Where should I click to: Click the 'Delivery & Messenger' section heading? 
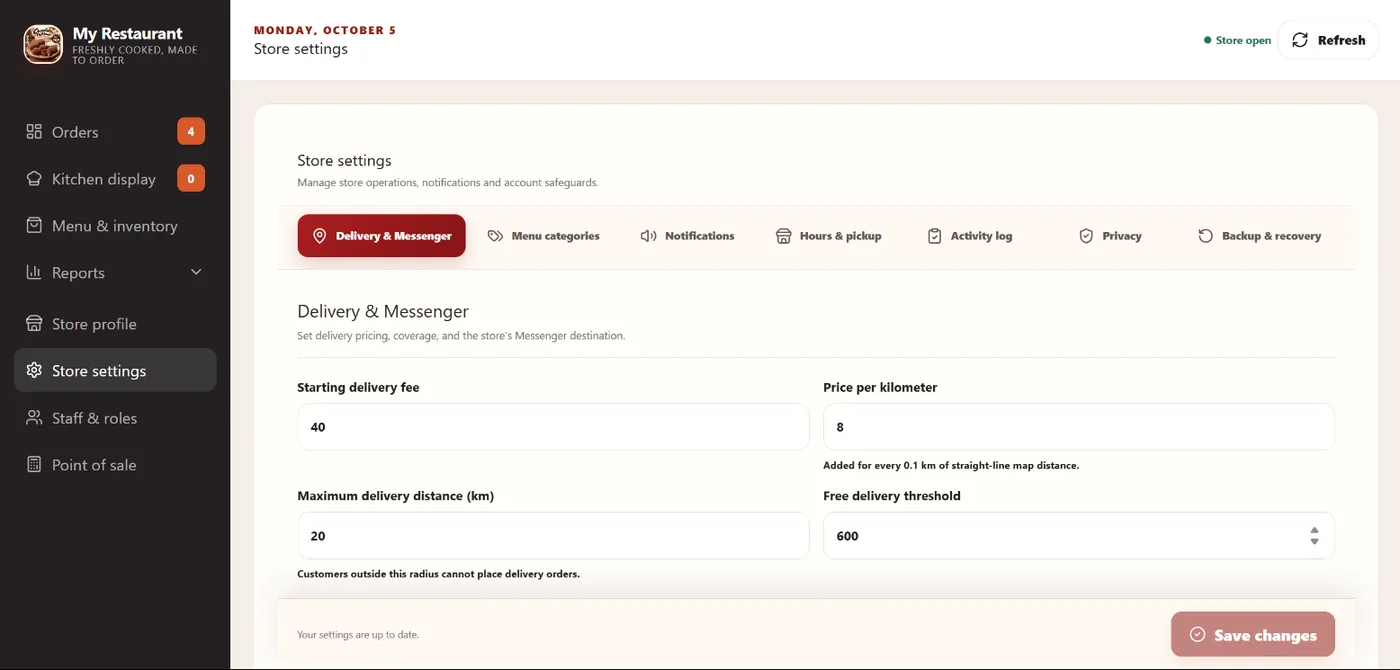383,312
